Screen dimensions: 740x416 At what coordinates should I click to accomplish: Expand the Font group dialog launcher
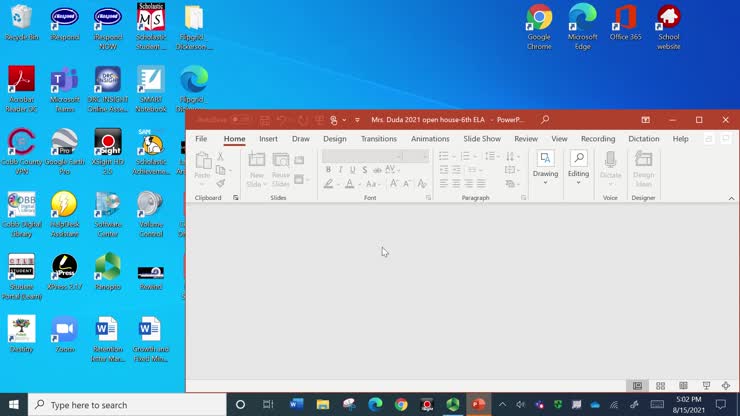click(428, 198)
